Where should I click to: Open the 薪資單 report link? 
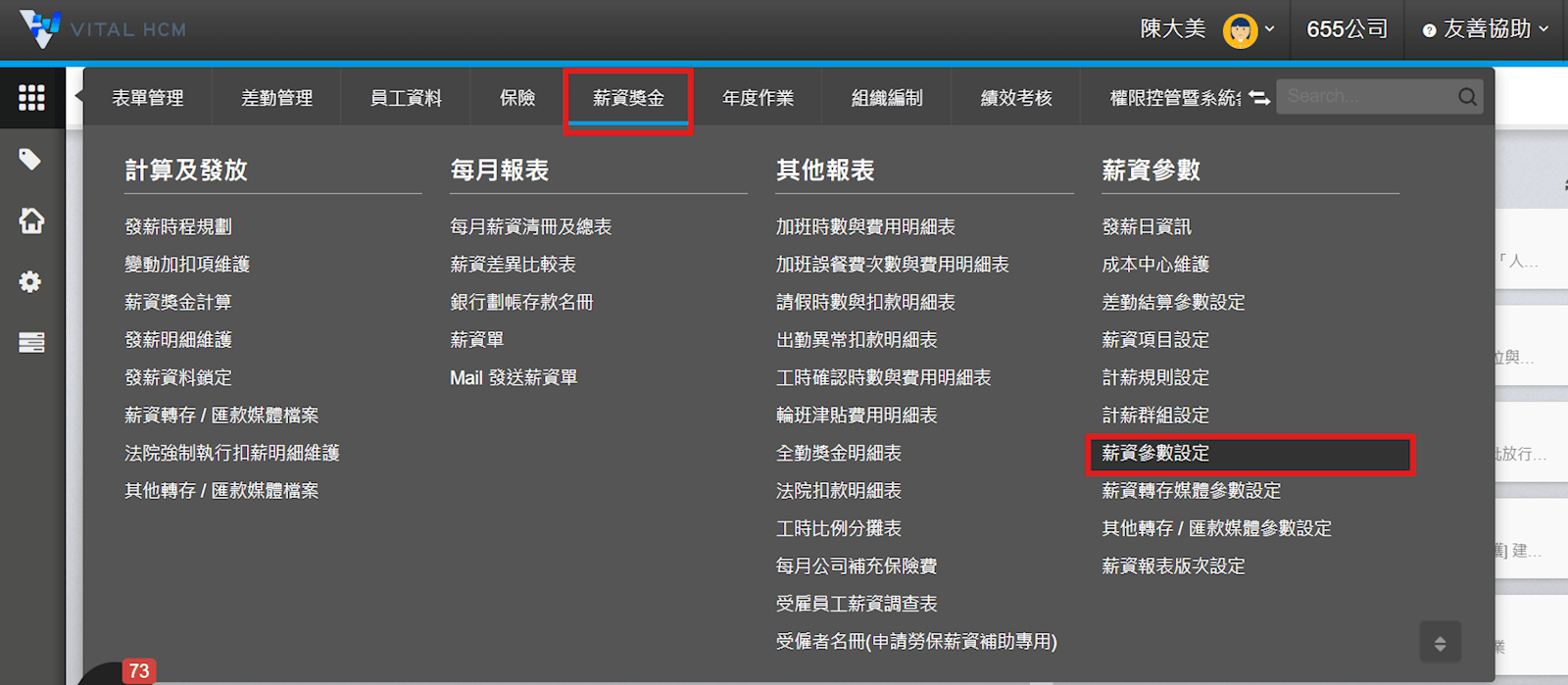point(477,340)
